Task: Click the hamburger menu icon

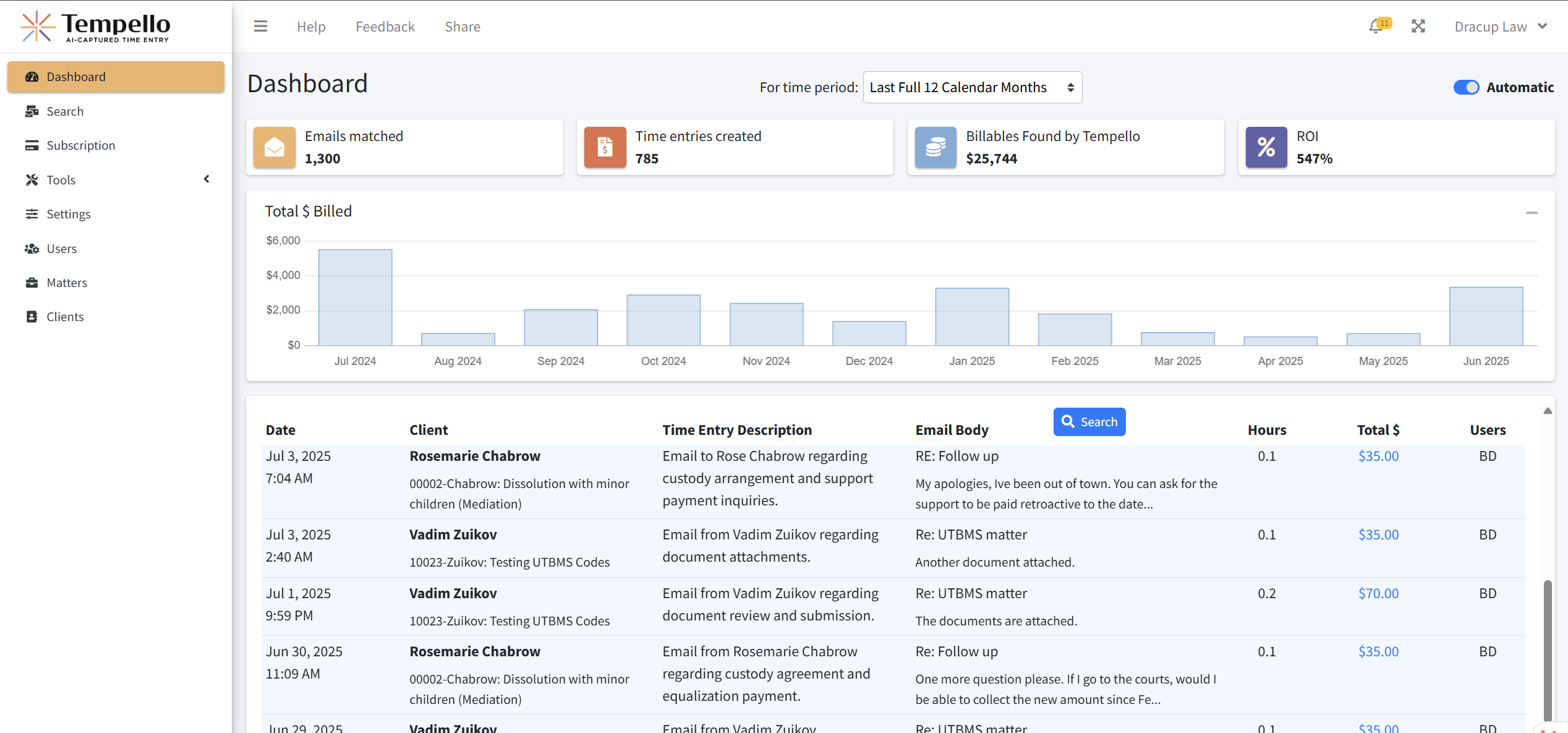Action: (x=260, y=27)
